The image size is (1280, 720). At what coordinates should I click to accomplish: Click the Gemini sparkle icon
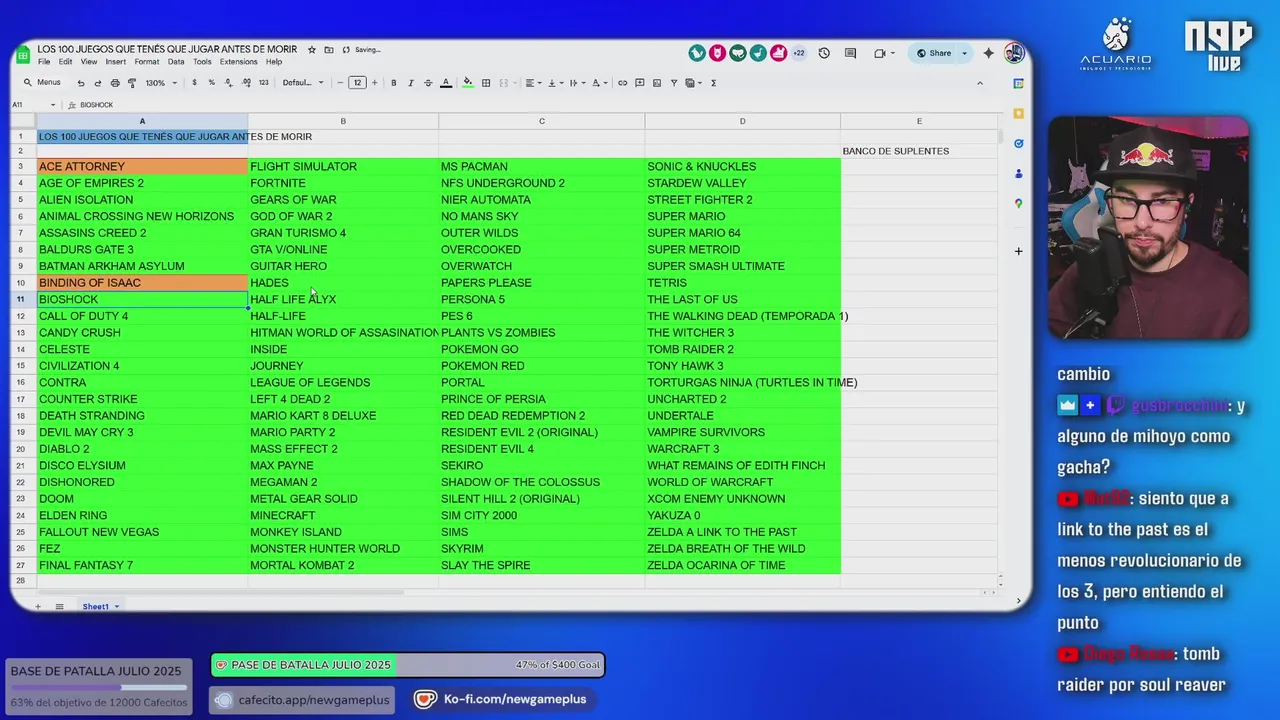tap(988, 53)
